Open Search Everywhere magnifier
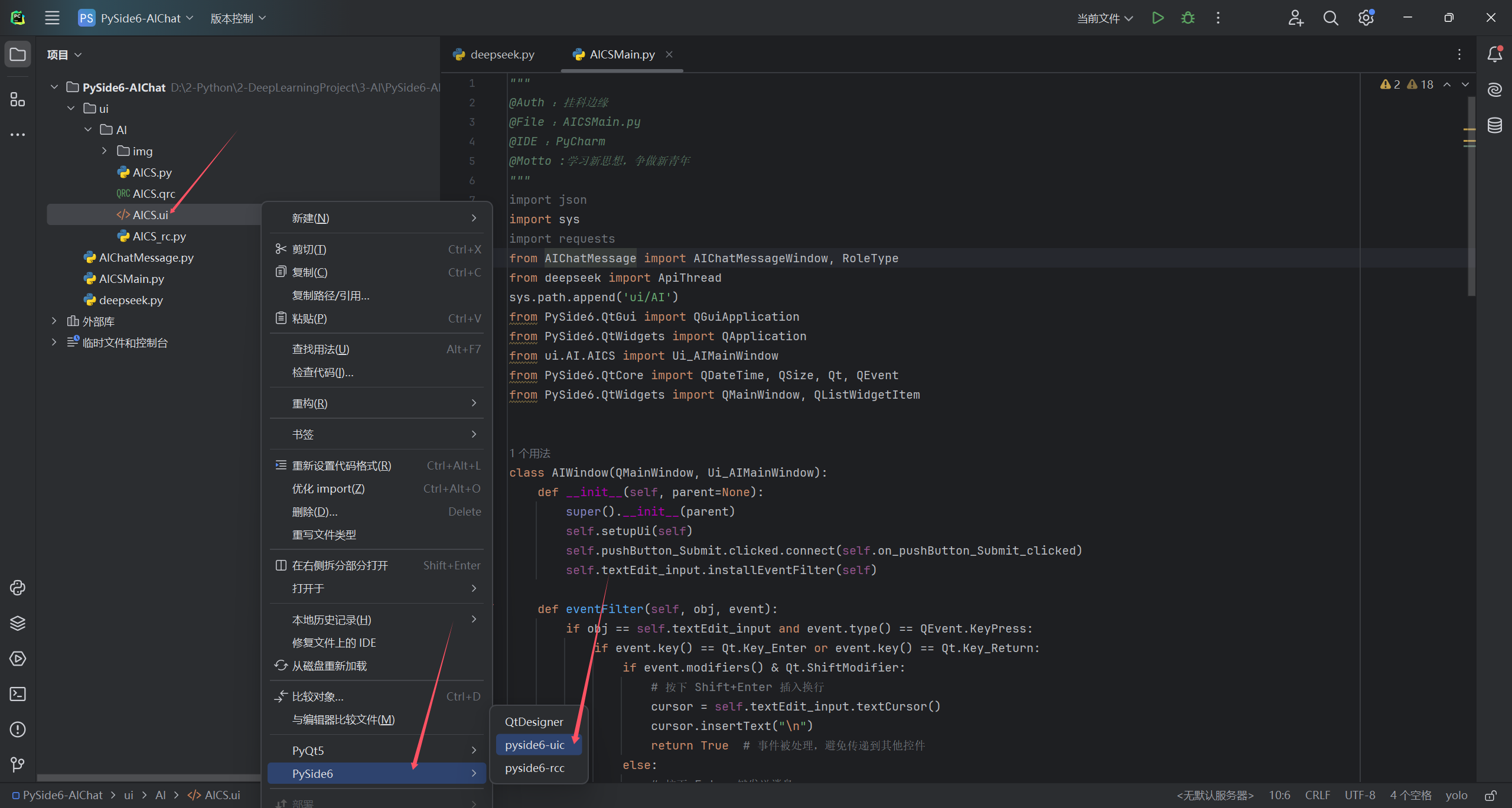This screenshot has height=808, width=1512. coord(1331,18)
